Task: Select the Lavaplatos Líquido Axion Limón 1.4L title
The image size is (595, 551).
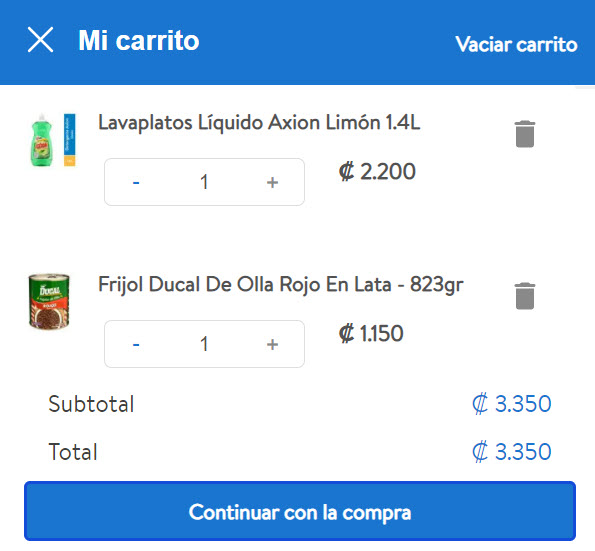Action: [259, 123]
